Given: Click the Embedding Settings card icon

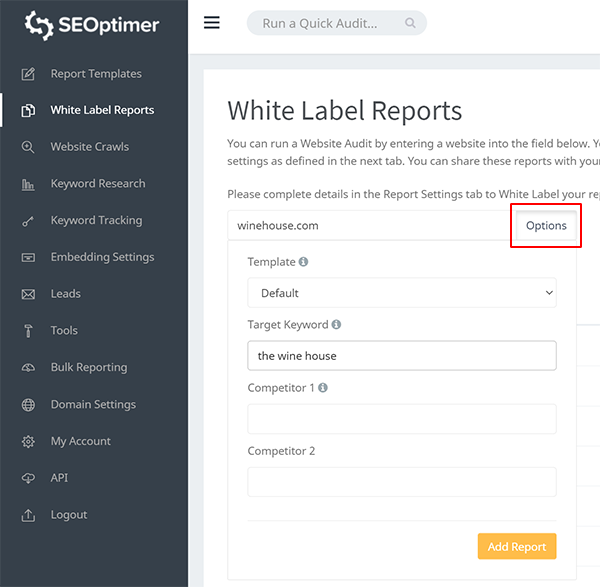Looking at the screenshot, I should [28, 257].
